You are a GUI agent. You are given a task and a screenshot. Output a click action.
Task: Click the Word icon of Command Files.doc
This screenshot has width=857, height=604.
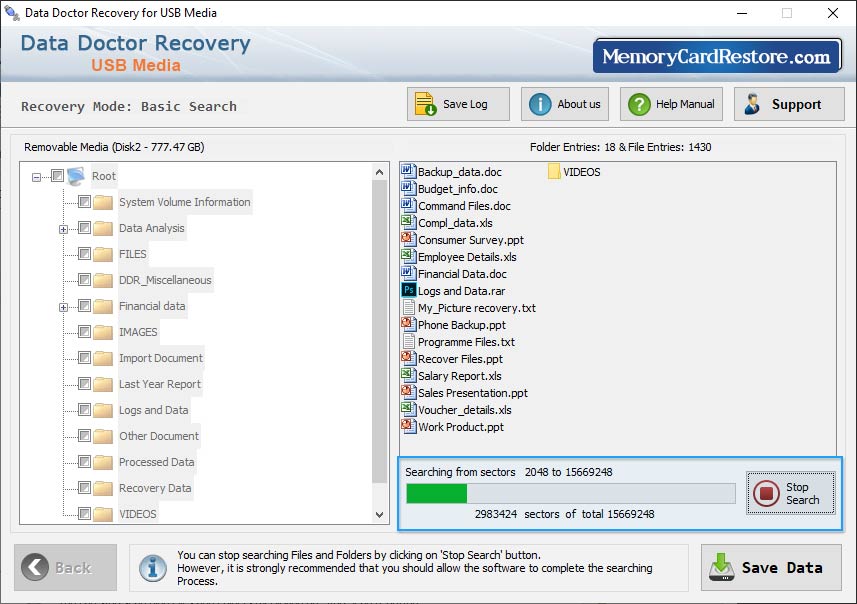click(x=408, y=205)
